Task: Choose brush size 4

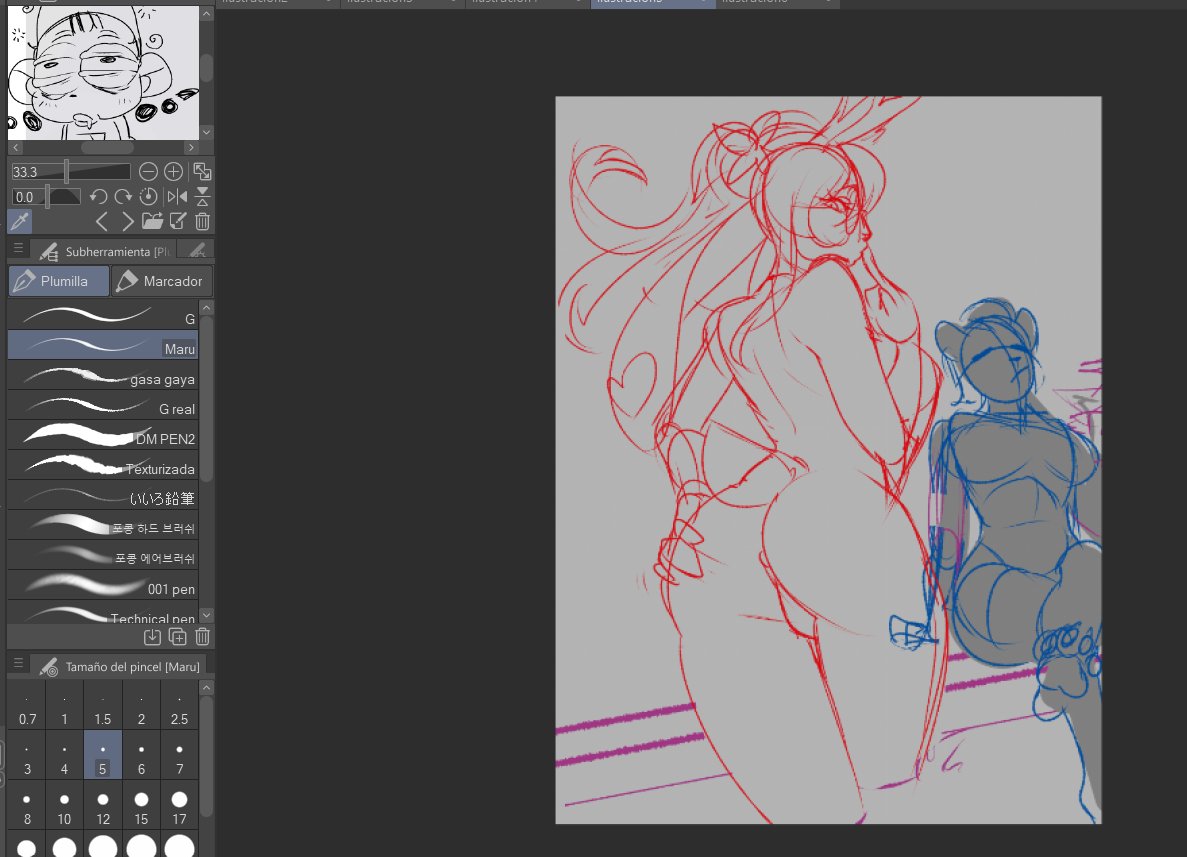Action: point(64,755)
